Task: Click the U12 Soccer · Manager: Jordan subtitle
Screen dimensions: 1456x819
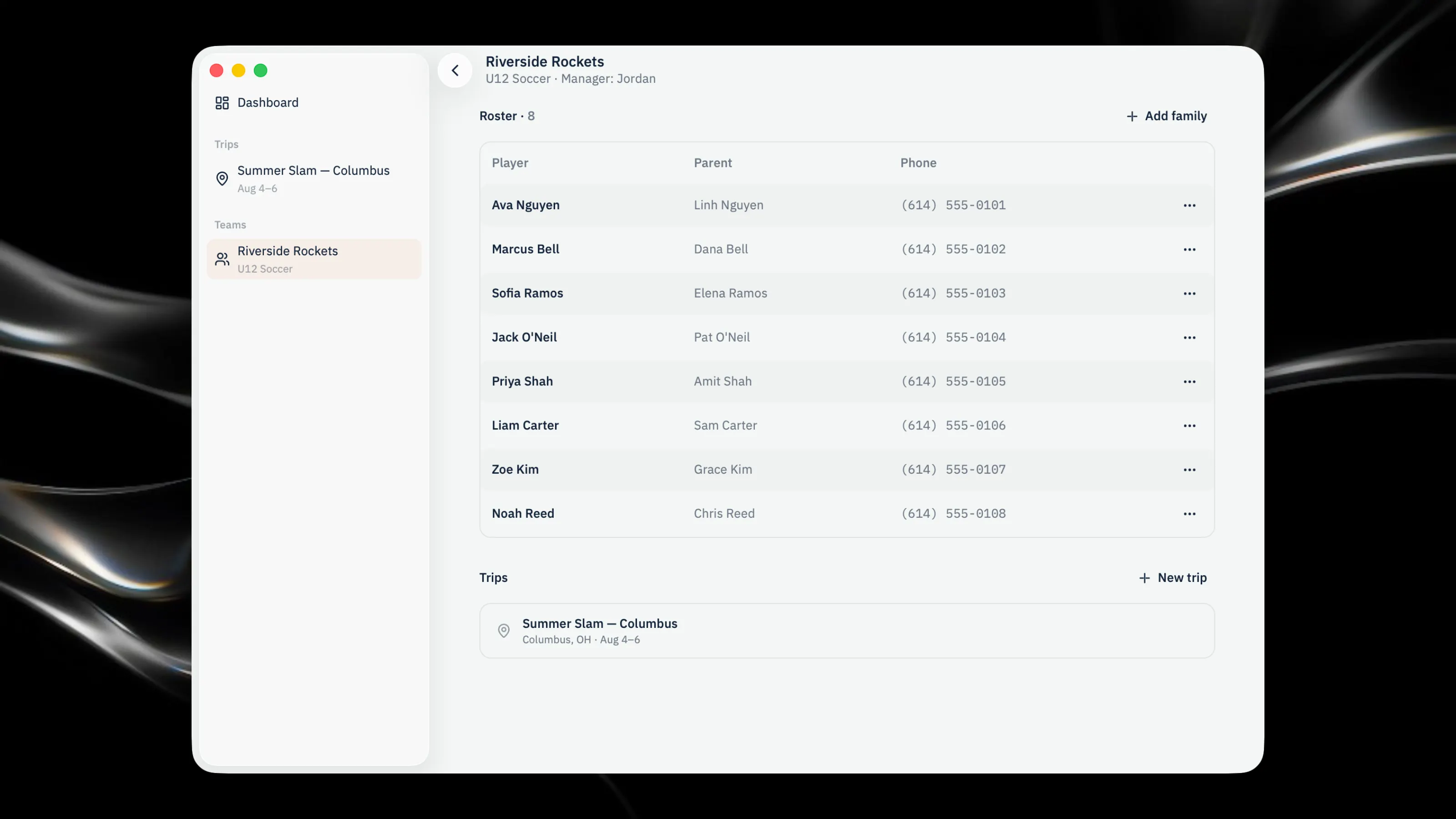Action: [570, 79]
